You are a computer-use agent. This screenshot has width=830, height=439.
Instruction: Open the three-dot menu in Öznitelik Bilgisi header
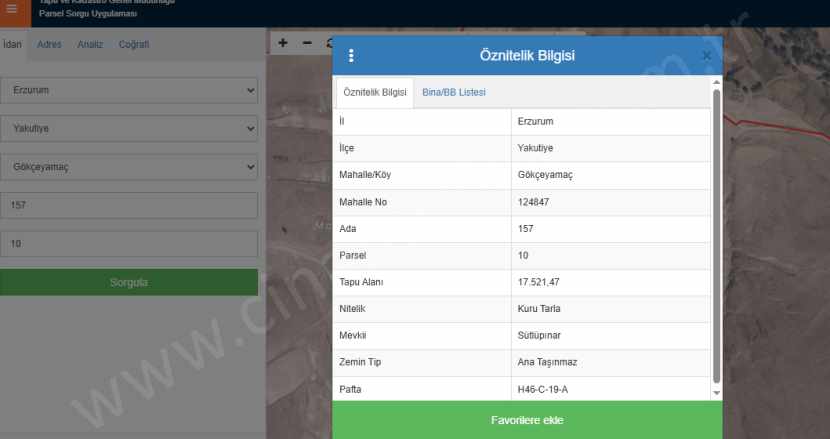coord(351,56)
